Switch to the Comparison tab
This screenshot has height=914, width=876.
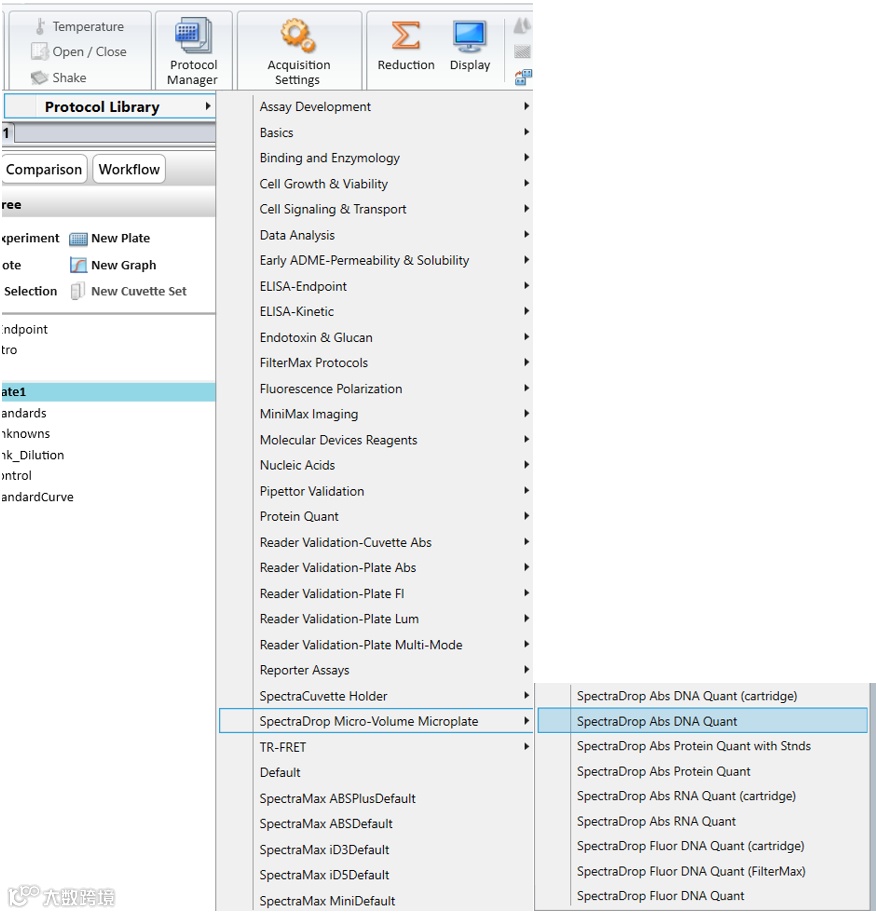(x=44, y=169)
